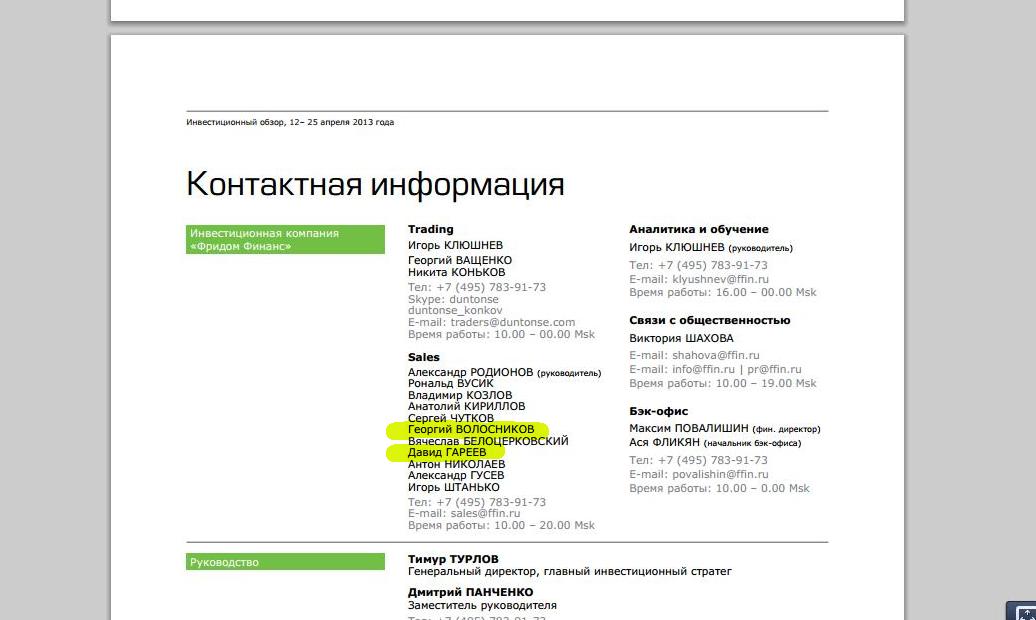Viewport: 1036px width, 620px height.
Task: Click 'Время работы: 16.00 – 00.00 Msk' line
Action: 723,292
